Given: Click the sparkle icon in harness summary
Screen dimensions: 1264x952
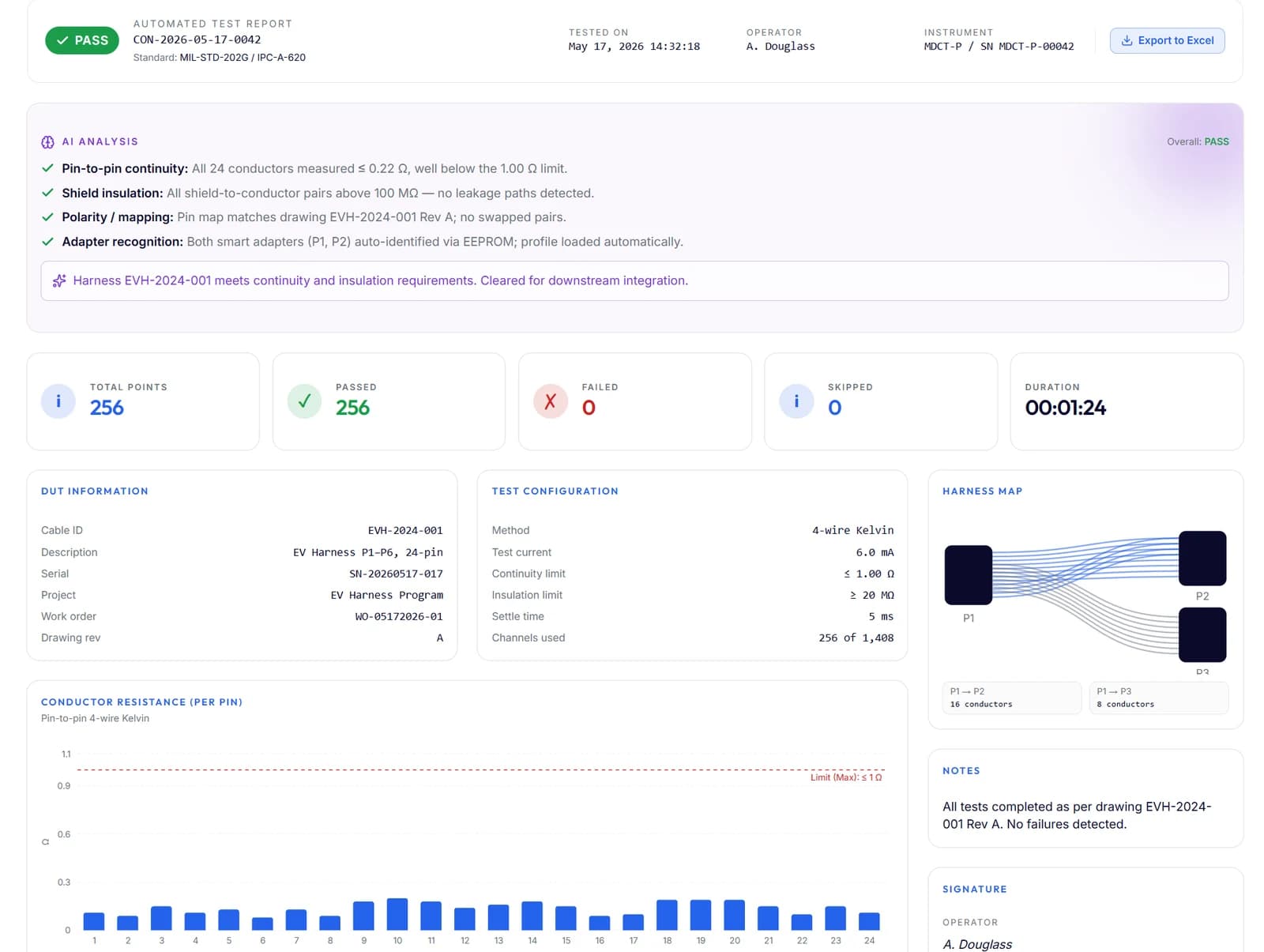Looking at the screenshot, I should pos(59,280).
